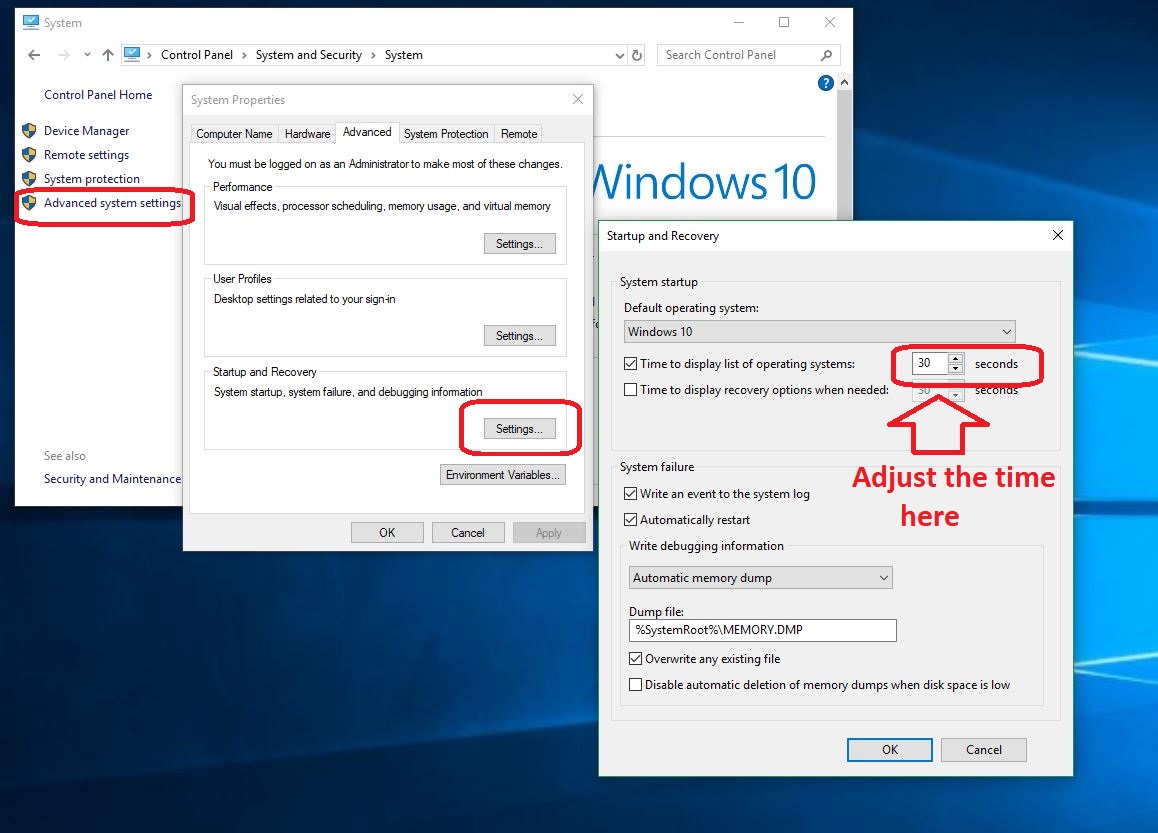Click the blue help question mark icon
This screenshot has height=833, width=1158.
pyautogui.click(x=826, y=83)
